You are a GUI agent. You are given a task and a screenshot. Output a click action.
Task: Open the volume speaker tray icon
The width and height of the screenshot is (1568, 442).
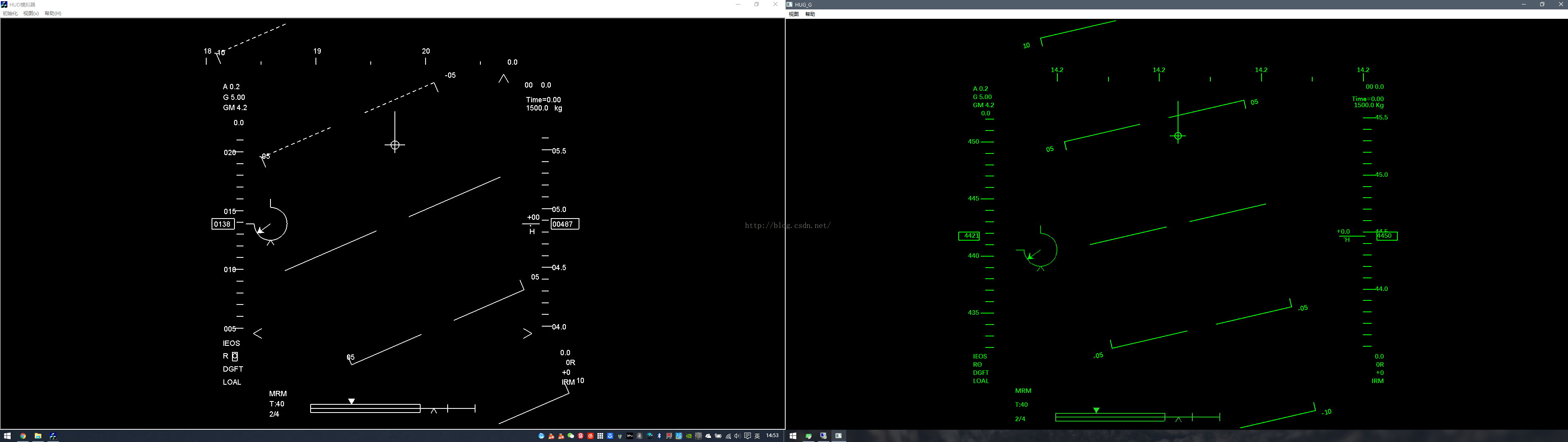point(738,436)
